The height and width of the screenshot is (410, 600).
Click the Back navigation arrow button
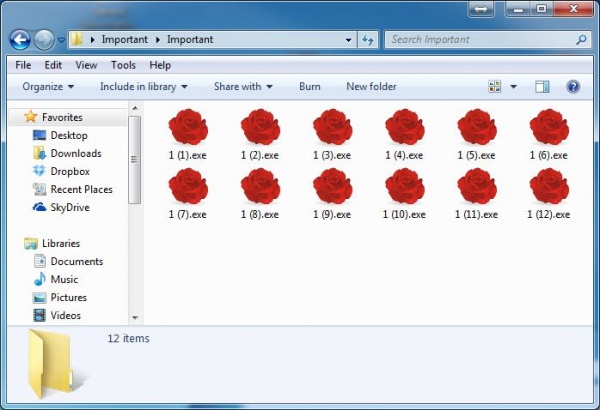19,40
